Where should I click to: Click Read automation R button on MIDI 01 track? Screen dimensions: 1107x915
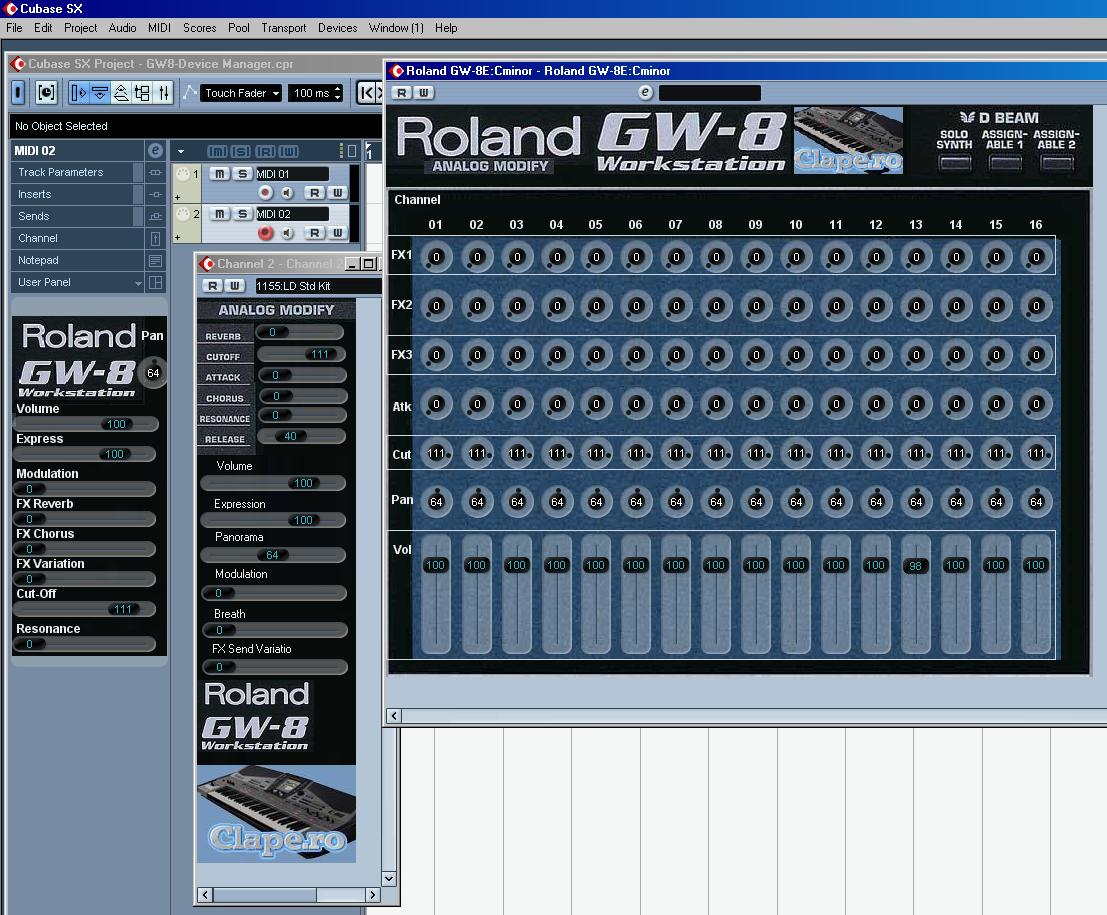point(314,193)
